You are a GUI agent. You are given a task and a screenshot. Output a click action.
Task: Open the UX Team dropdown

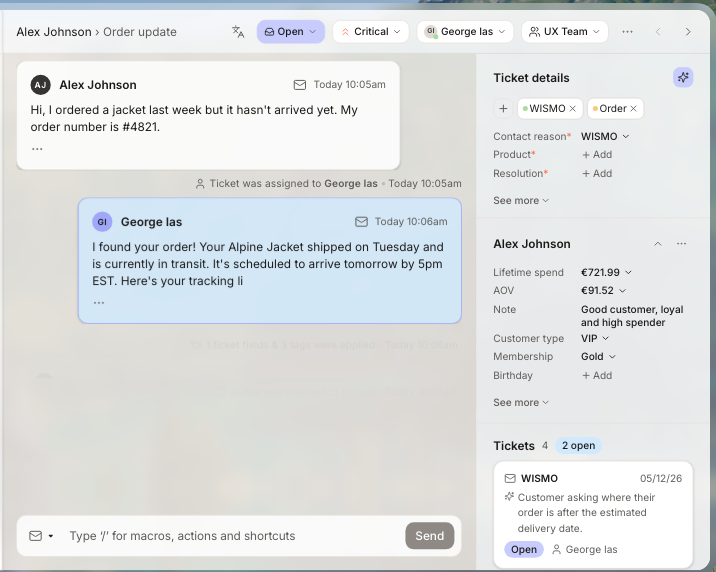click(x=565, y=31)
